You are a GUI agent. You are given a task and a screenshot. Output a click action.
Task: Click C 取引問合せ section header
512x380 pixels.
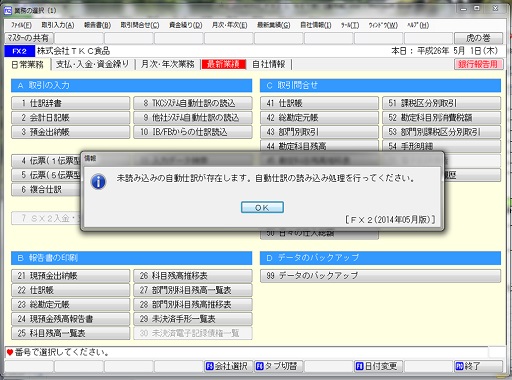380,85
